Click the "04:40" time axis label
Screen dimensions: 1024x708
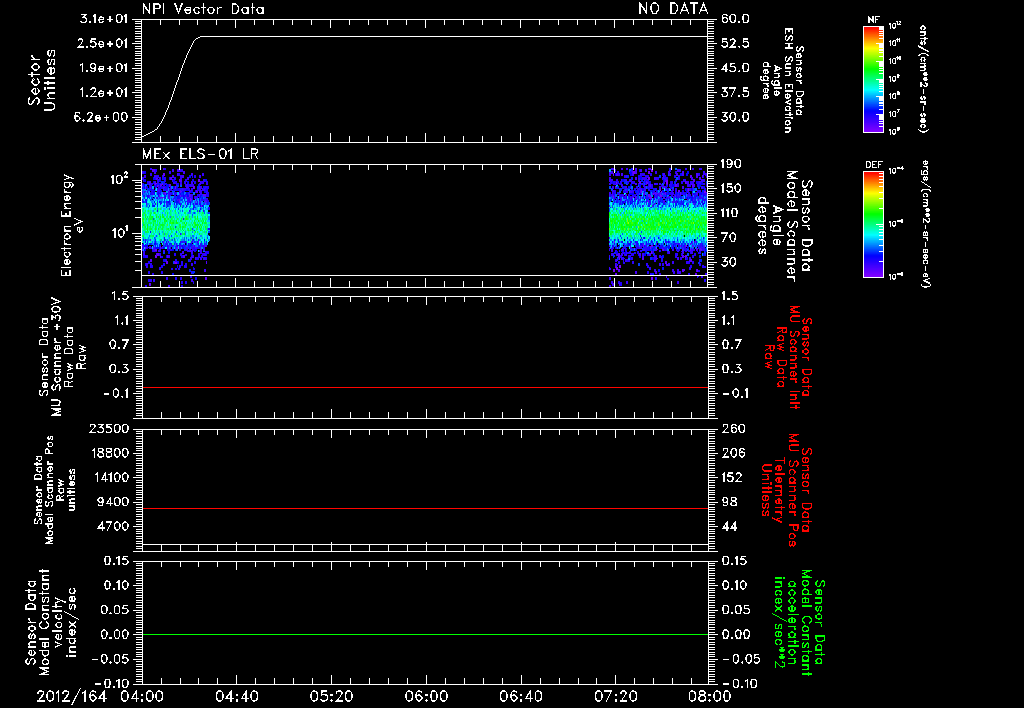coord(236,696)
